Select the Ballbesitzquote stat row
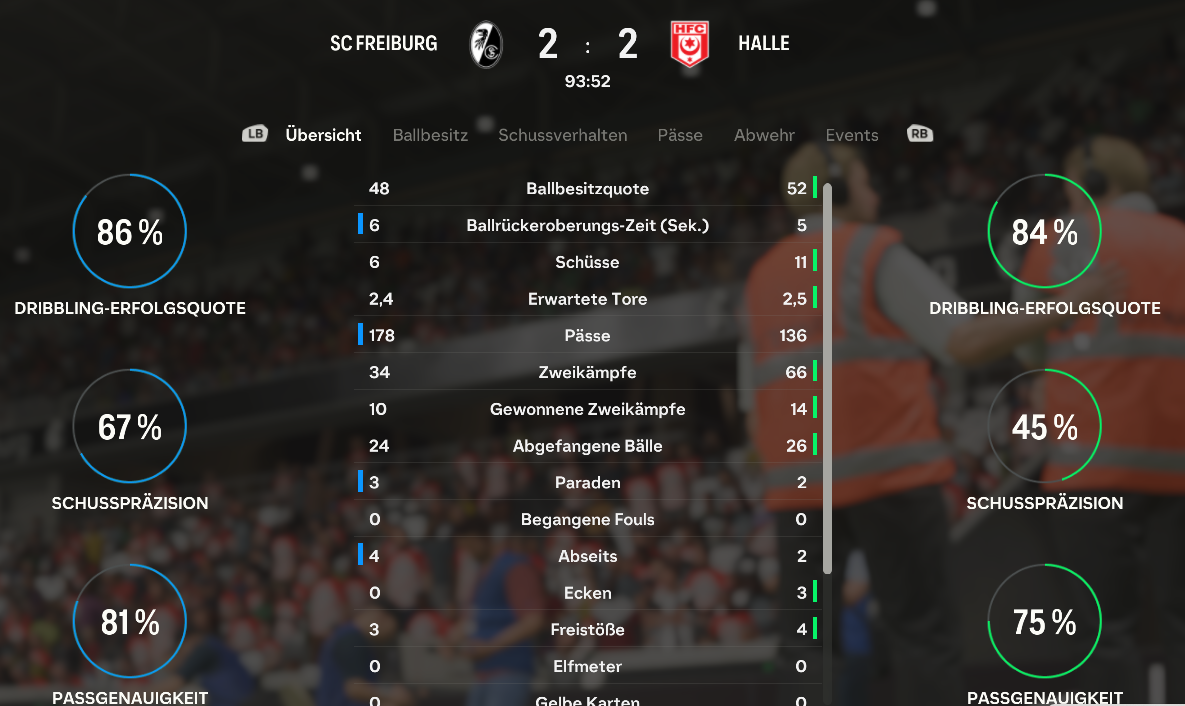The height and width of the screenshot is (706, 1185). click(588, 189)
